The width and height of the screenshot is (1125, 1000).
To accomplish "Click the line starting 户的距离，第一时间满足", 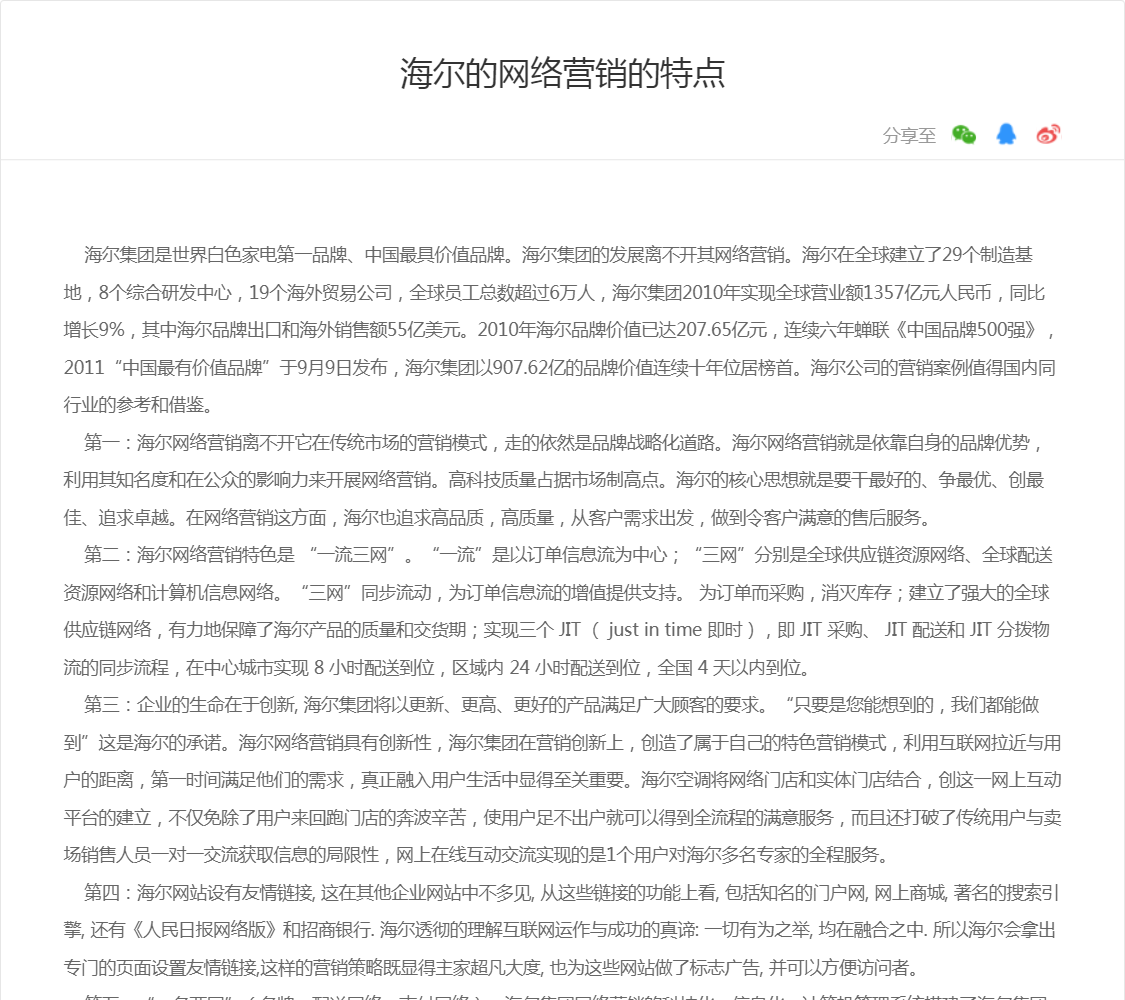I will click(562, 780).
